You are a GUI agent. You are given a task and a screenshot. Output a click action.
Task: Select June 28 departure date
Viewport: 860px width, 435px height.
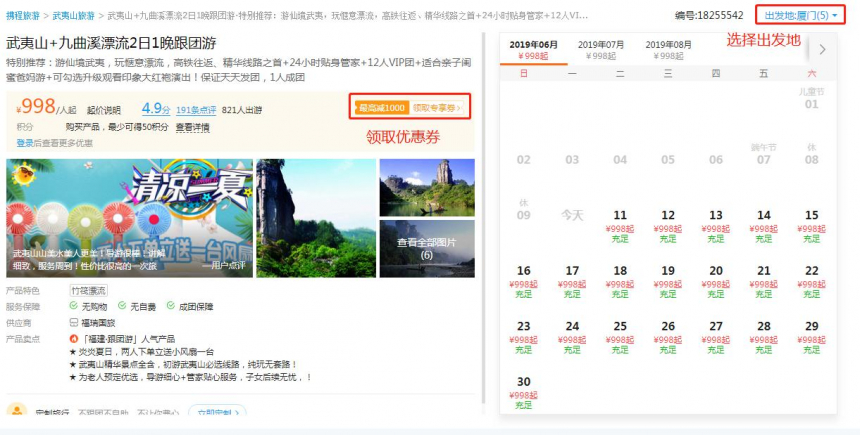point(763,337)
